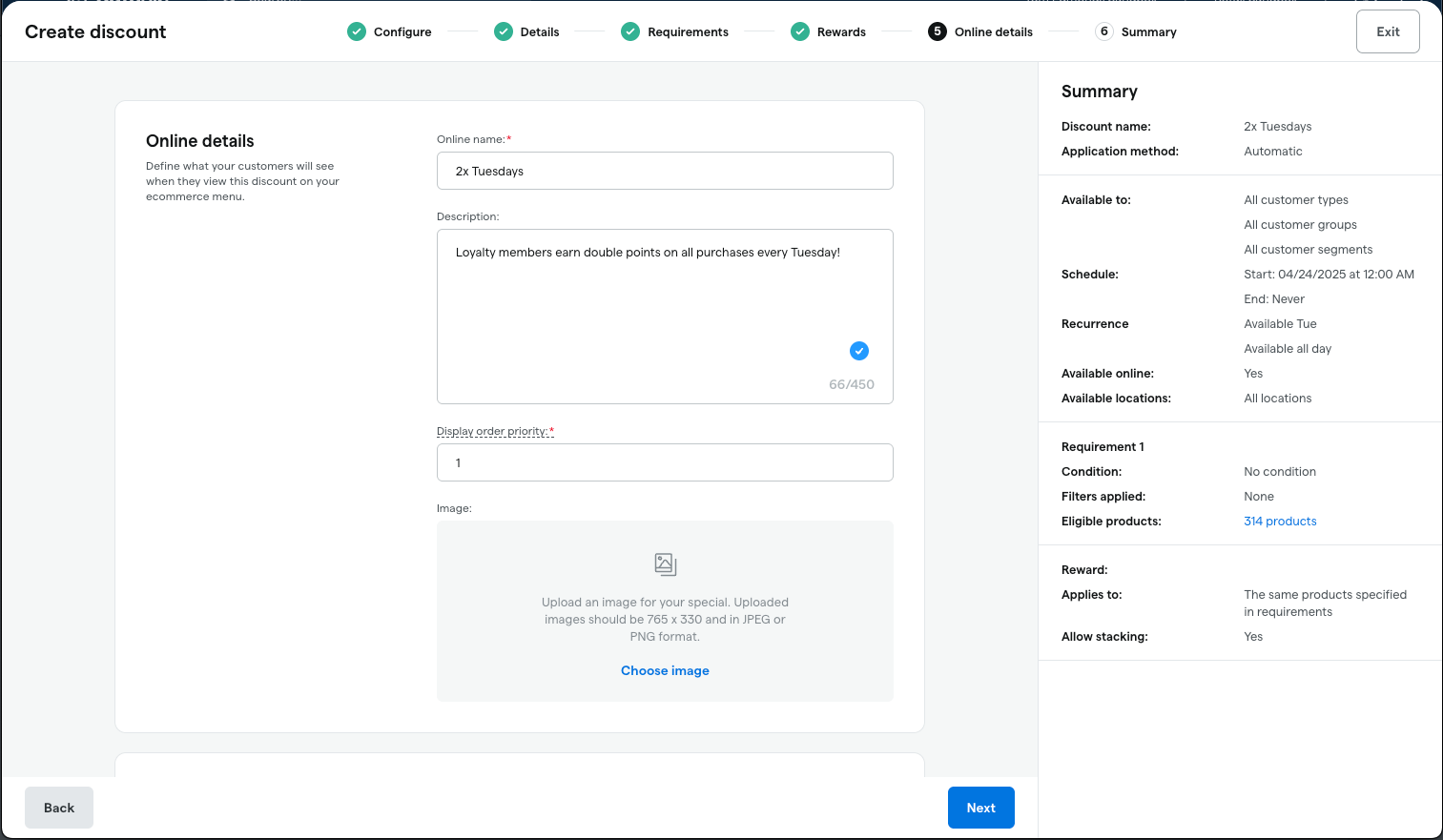Screen dimensions: 1443x840
Task: Click the Choose image link
Action: (x=665, y=671)
